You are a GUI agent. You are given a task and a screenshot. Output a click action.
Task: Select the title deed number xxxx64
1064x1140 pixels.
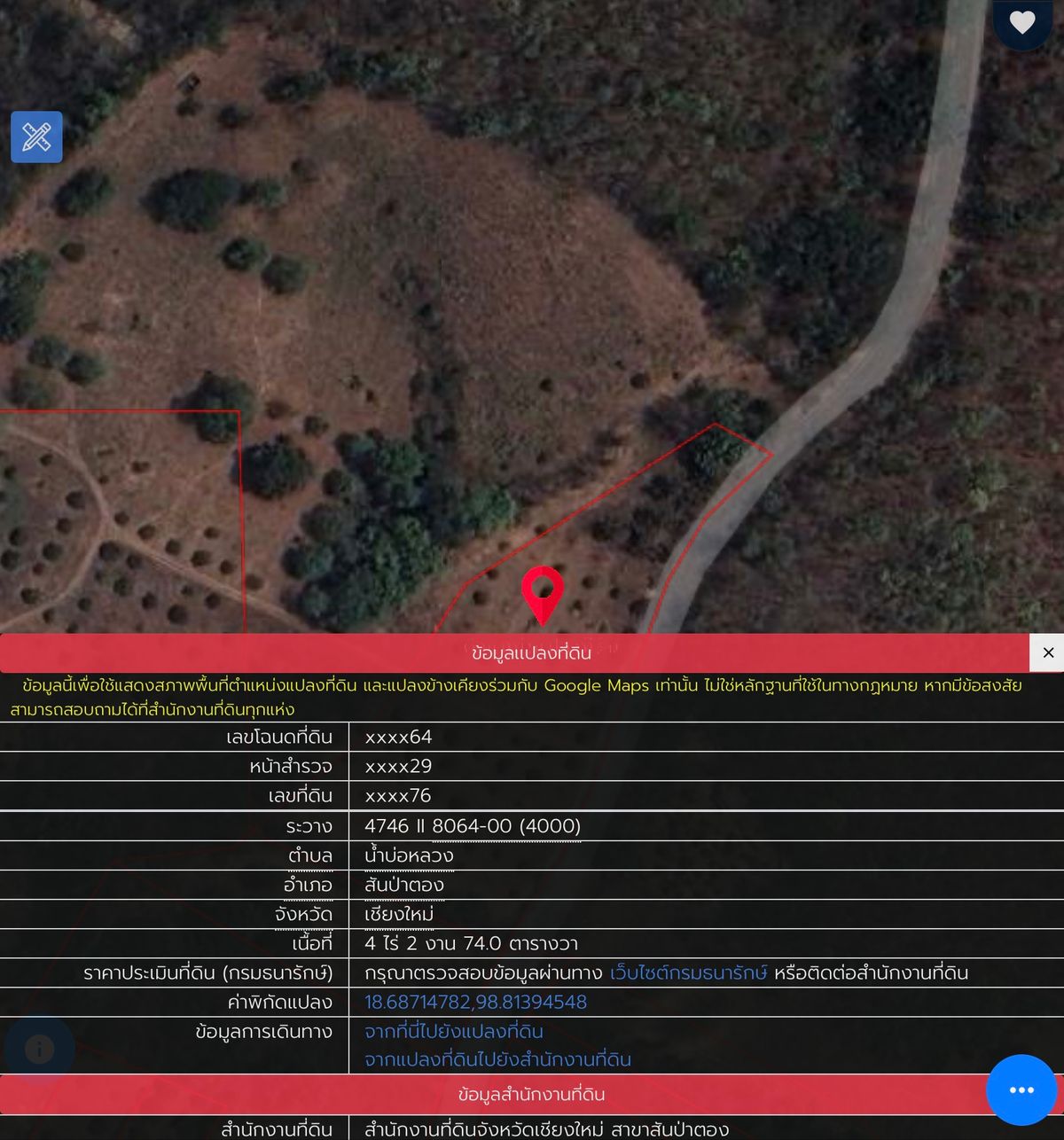[x=398, y=737]
